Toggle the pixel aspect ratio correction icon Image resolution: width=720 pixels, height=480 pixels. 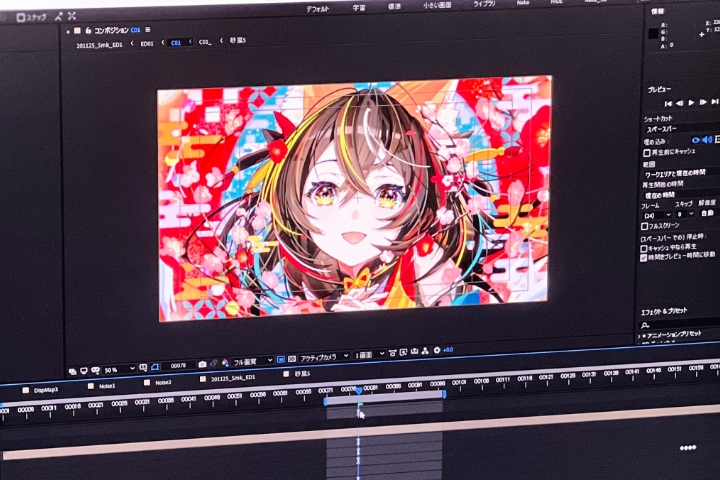[392, 353]
